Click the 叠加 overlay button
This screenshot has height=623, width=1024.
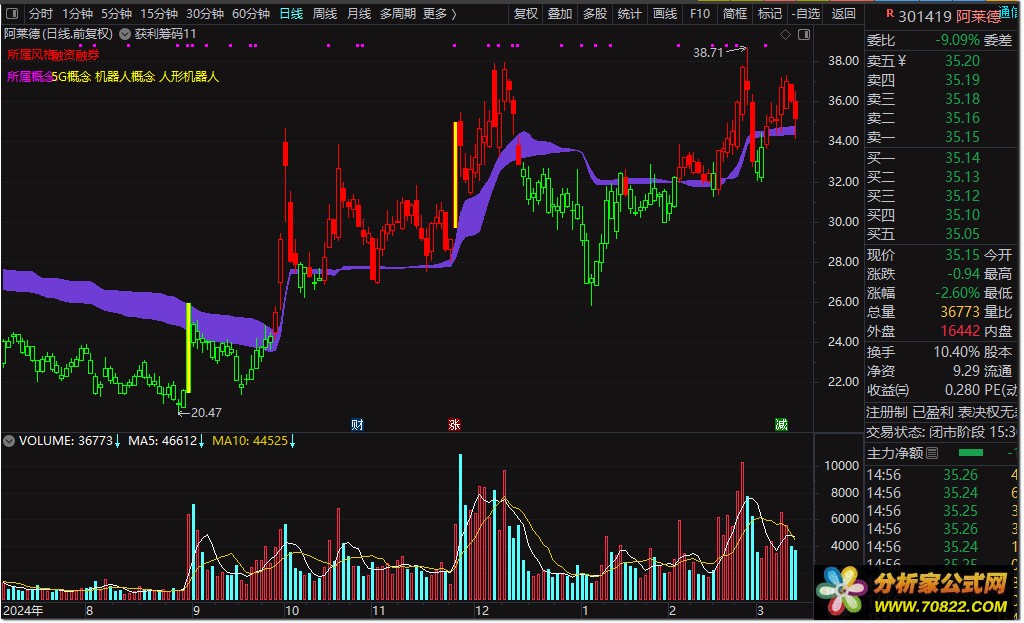coord(560,14)
